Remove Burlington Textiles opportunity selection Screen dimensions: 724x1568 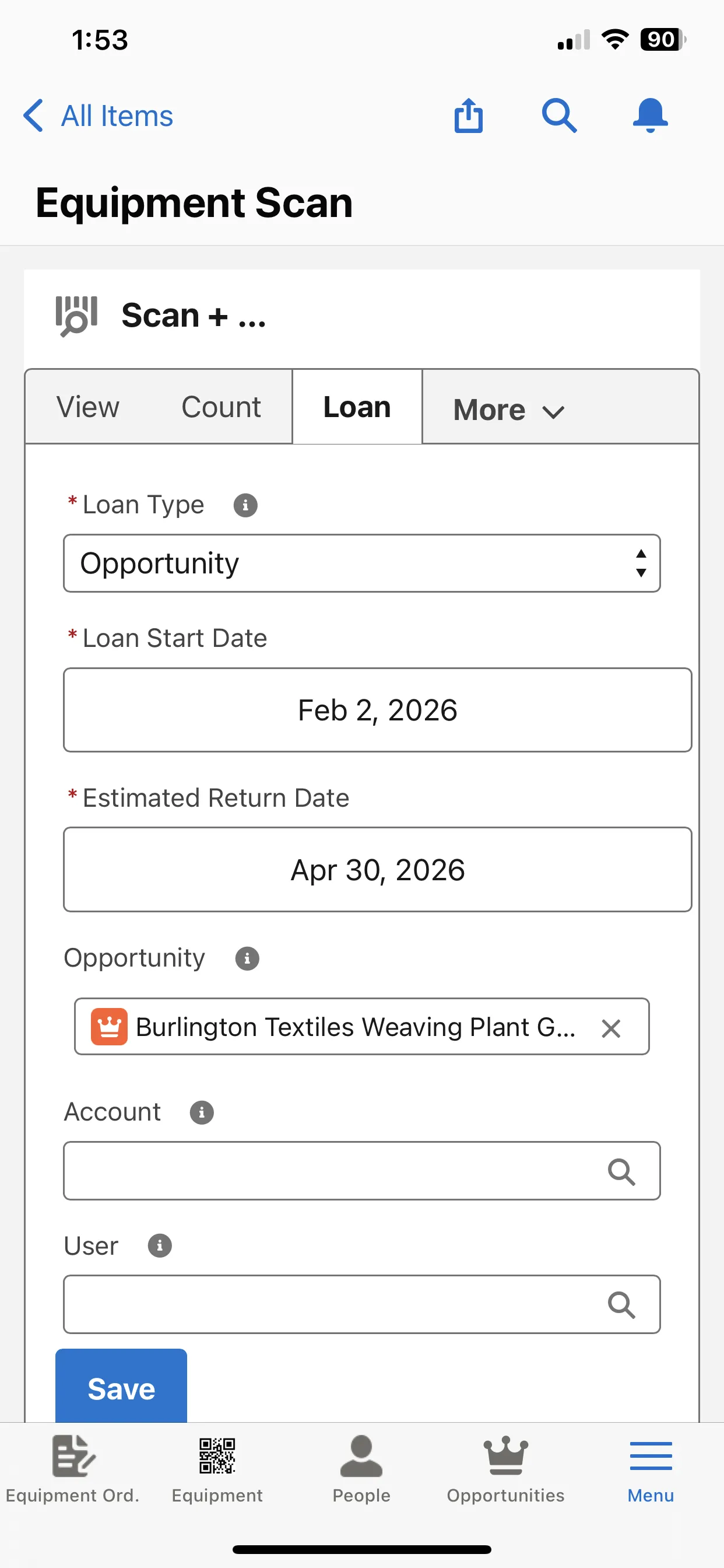(x=611, y=1028)
